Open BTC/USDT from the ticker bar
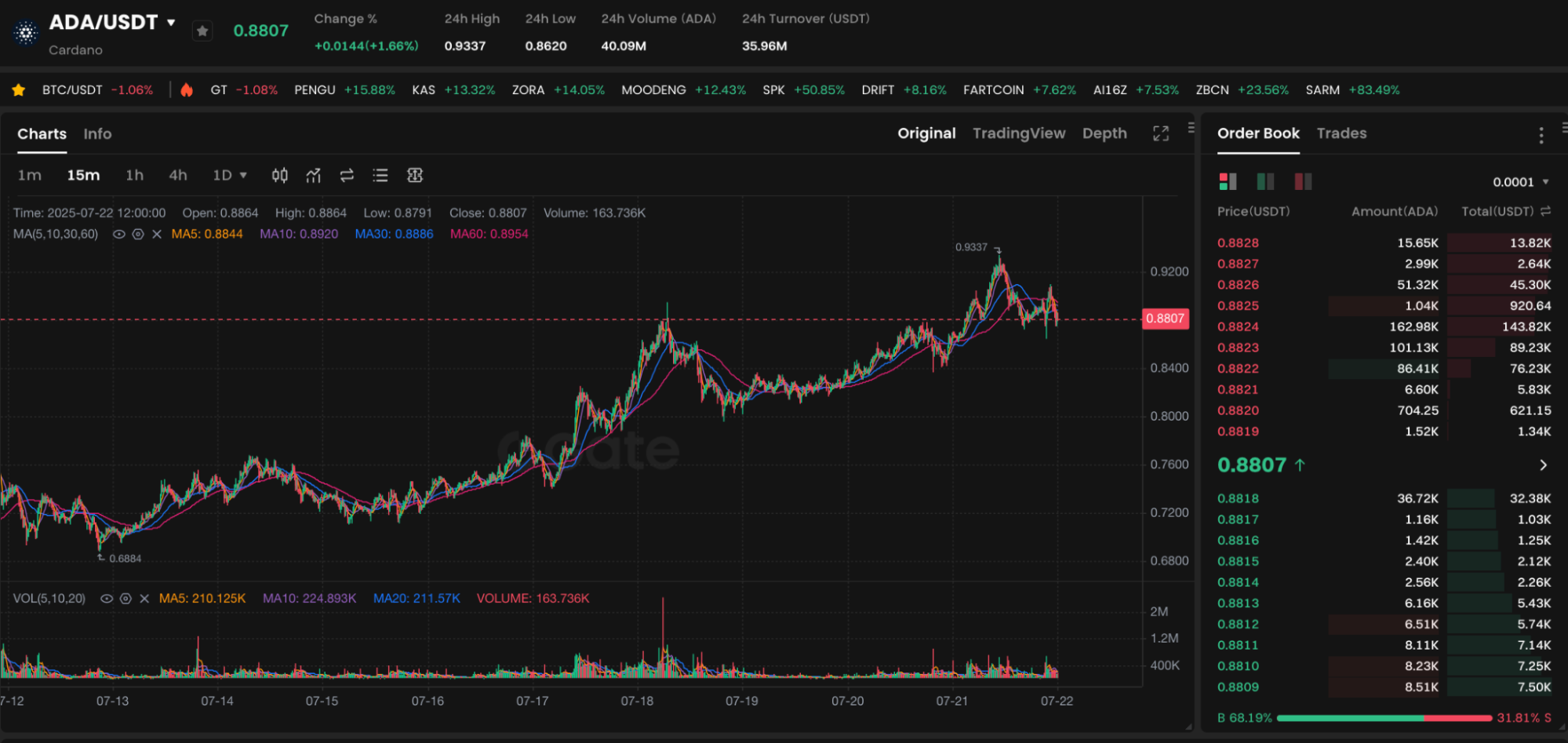The height and width of the screenshot is (743, 1568). click(x=98, y=90)
